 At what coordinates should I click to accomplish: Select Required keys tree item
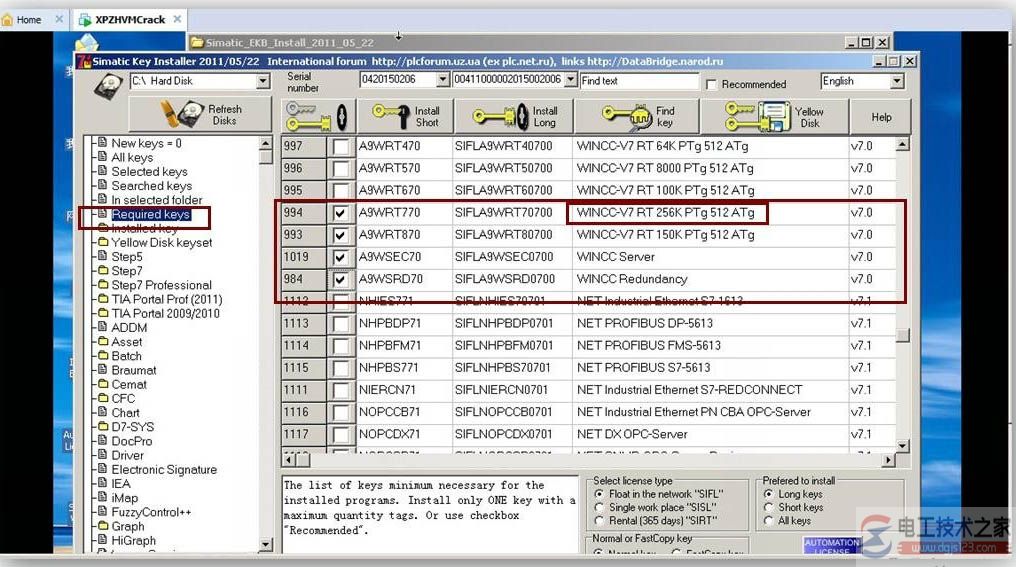point(150,214)
